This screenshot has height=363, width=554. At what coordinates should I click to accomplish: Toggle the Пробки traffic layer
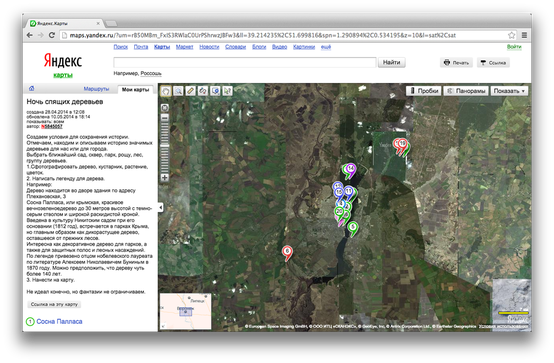click(x=424, y=91)
